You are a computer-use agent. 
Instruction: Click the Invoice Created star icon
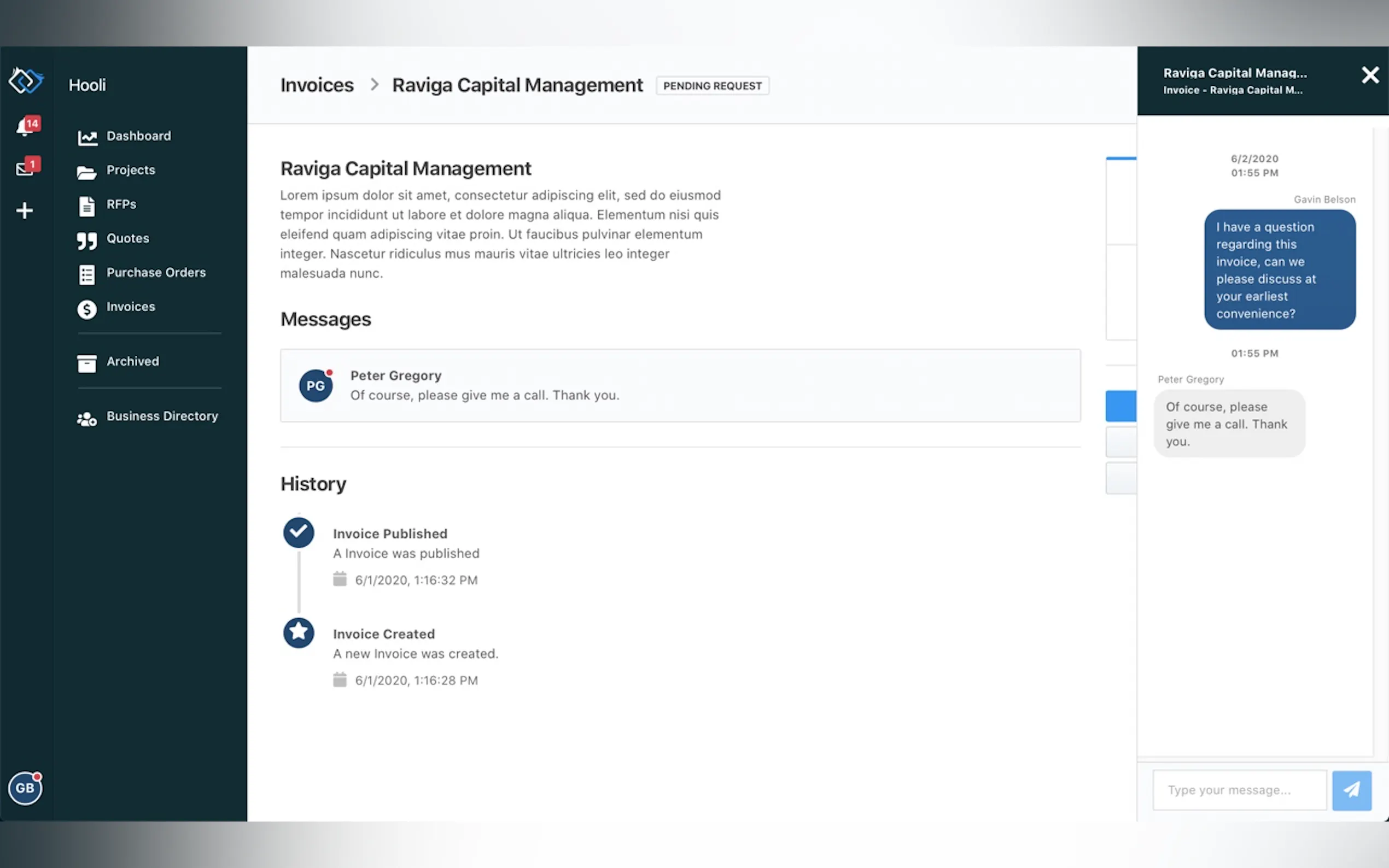(299, 632)
